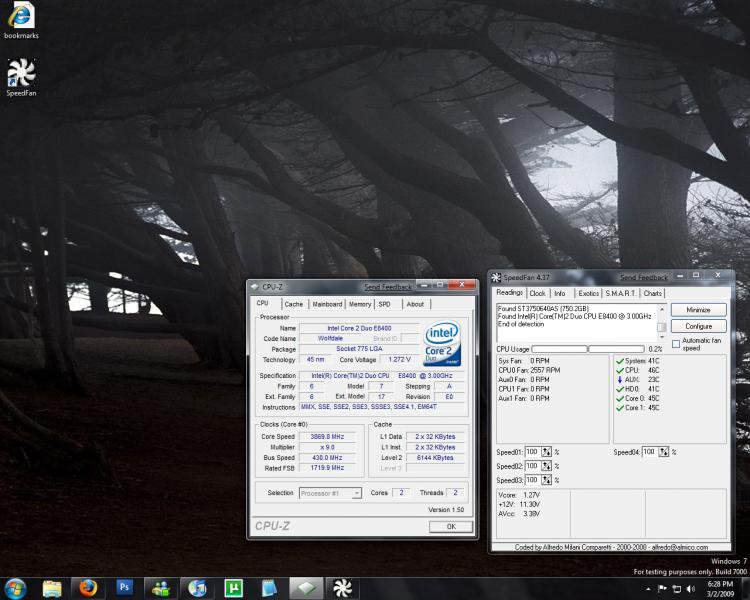Open the notepad taskbar icon
The height and width of the screenshot is (600, 750).
pos(269,588)
